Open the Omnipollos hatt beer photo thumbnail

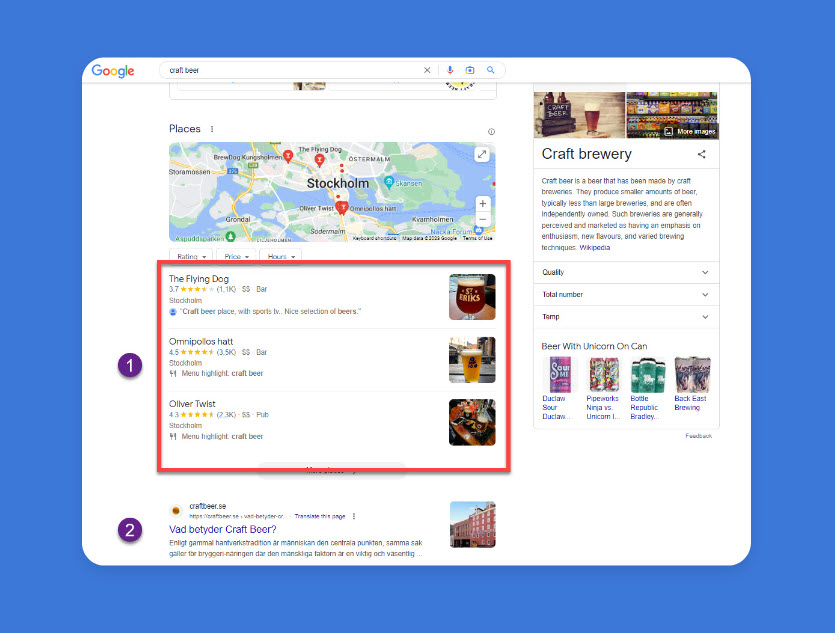click(472, 359)
